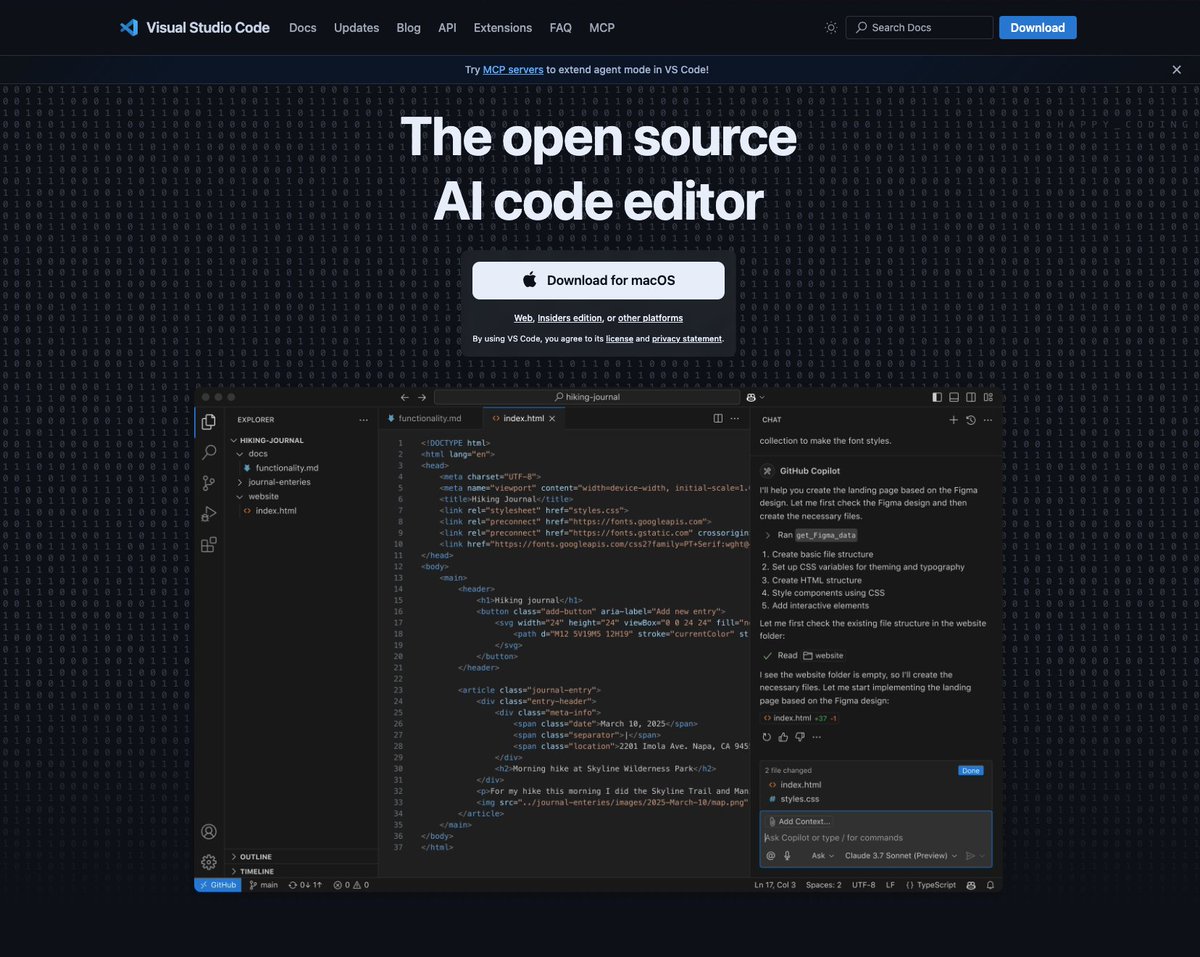The width and height of the screenshot is (1200, 957).
Task: Toggle the website color theme sun icon
Action: [x=831, y=28]
